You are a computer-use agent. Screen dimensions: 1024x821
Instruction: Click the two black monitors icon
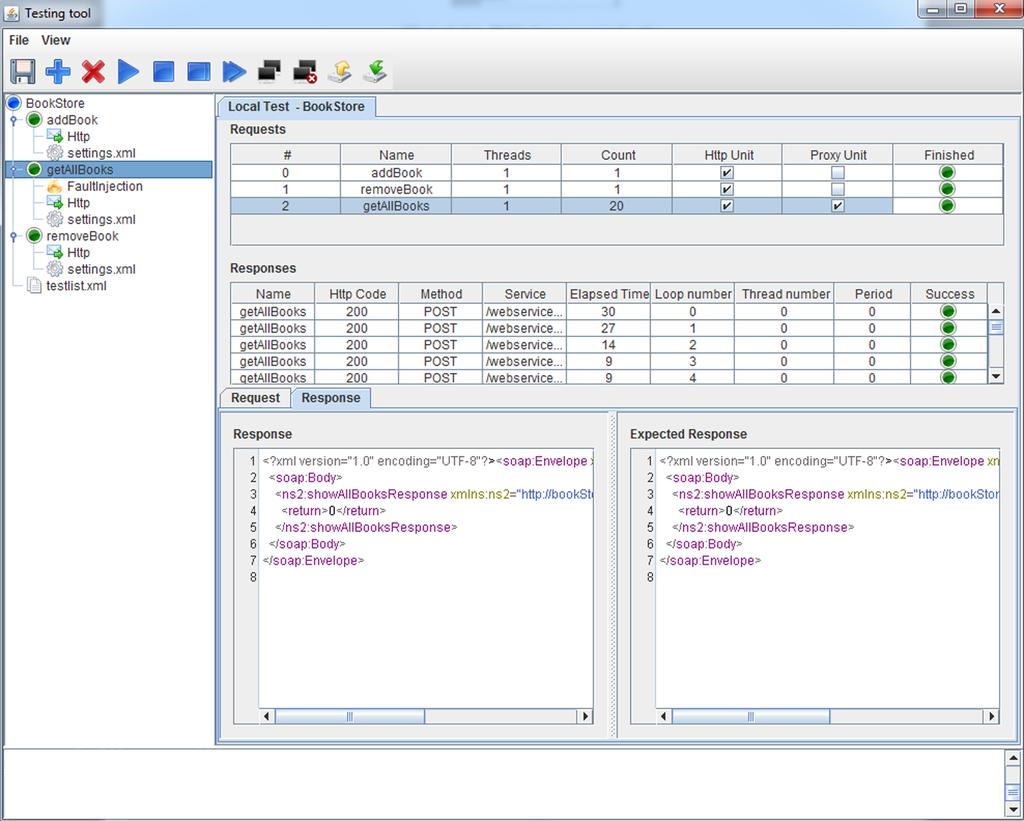pyautogui.click(x=269, y=71)
